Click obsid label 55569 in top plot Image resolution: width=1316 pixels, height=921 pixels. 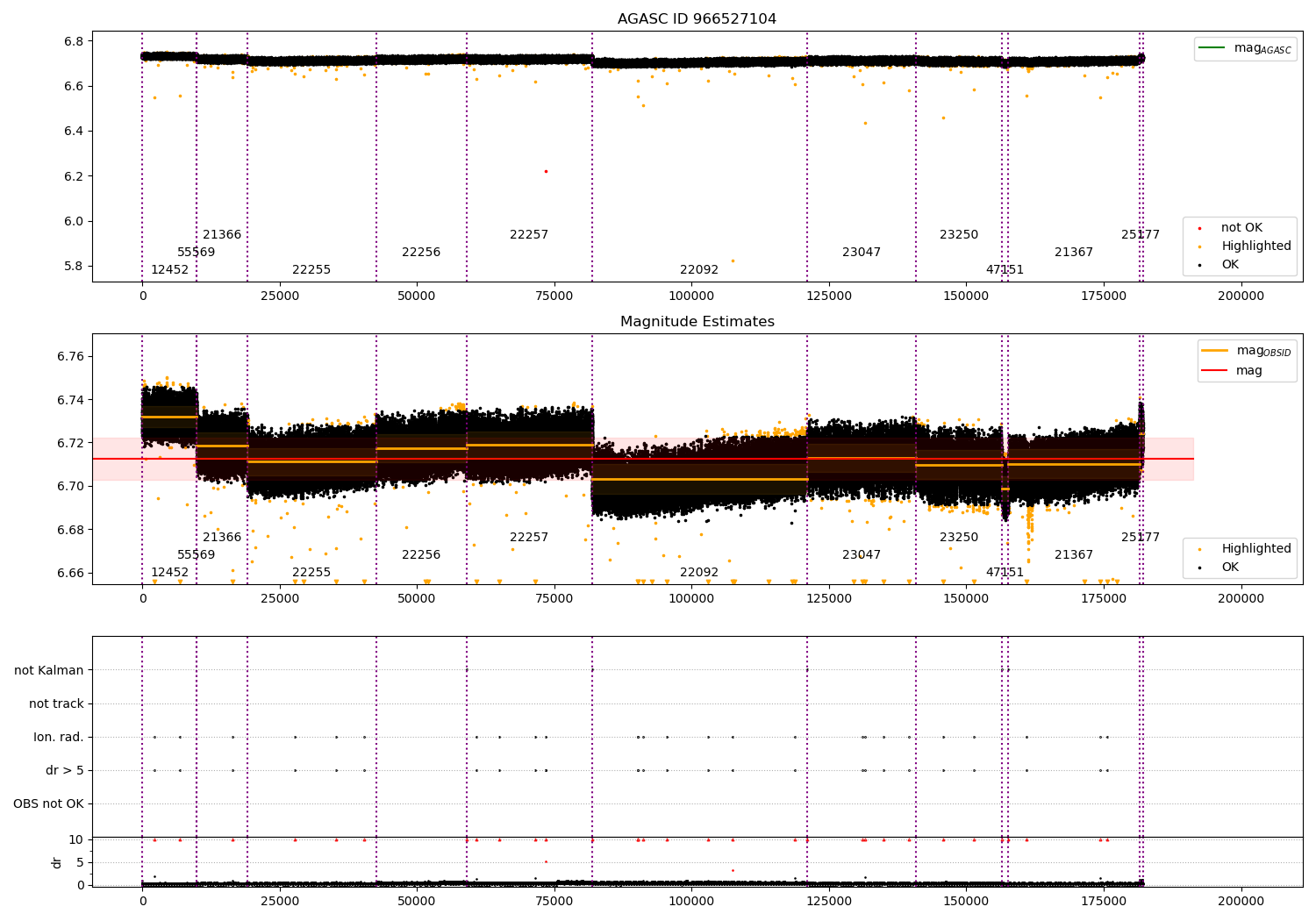point(196,253)
